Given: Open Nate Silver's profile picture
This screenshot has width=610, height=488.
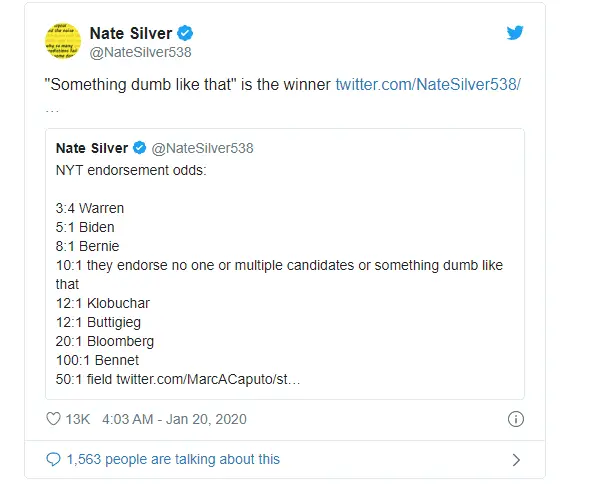Looking at the screenshot, I should point(62,41).
